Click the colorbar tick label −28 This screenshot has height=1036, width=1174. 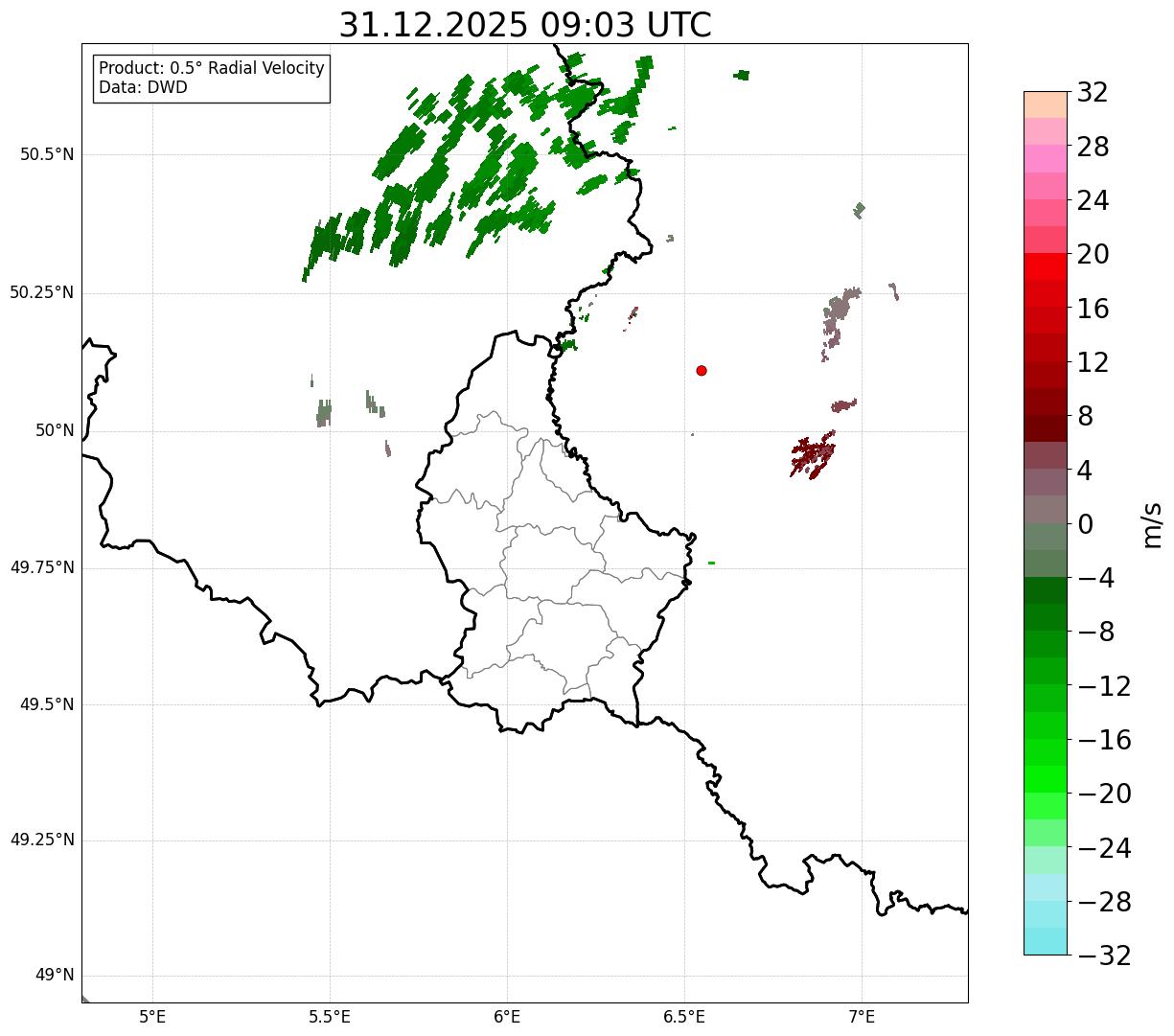pyautogui.click(x=1104, y=902)
